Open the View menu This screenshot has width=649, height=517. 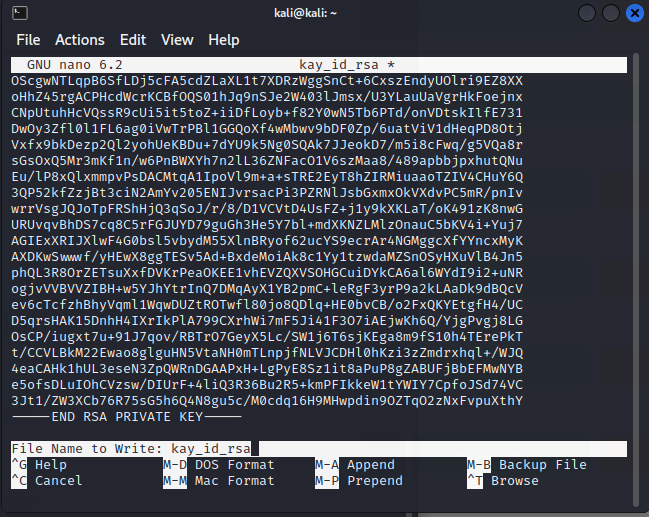[x=177, y=40]
